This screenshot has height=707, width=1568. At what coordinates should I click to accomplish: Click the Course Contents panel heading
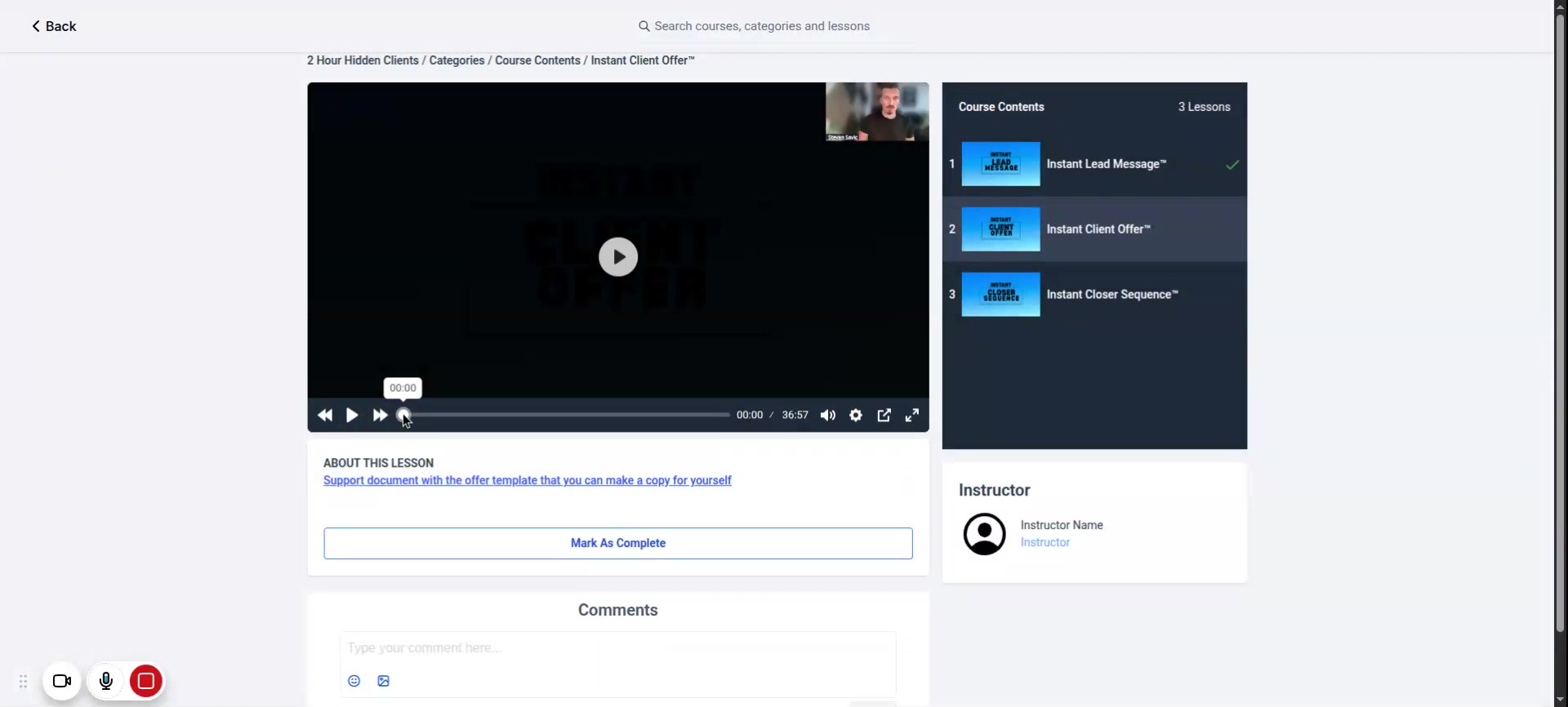click(1001, 107)
